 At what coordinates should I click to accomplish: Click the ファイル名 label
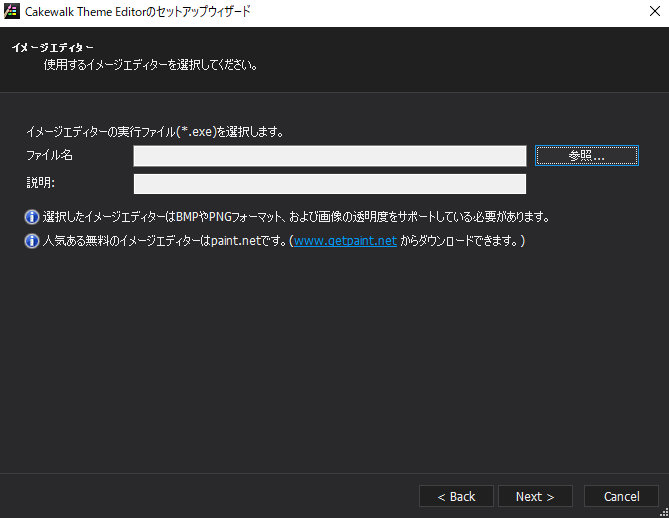[x=49, y=155]
